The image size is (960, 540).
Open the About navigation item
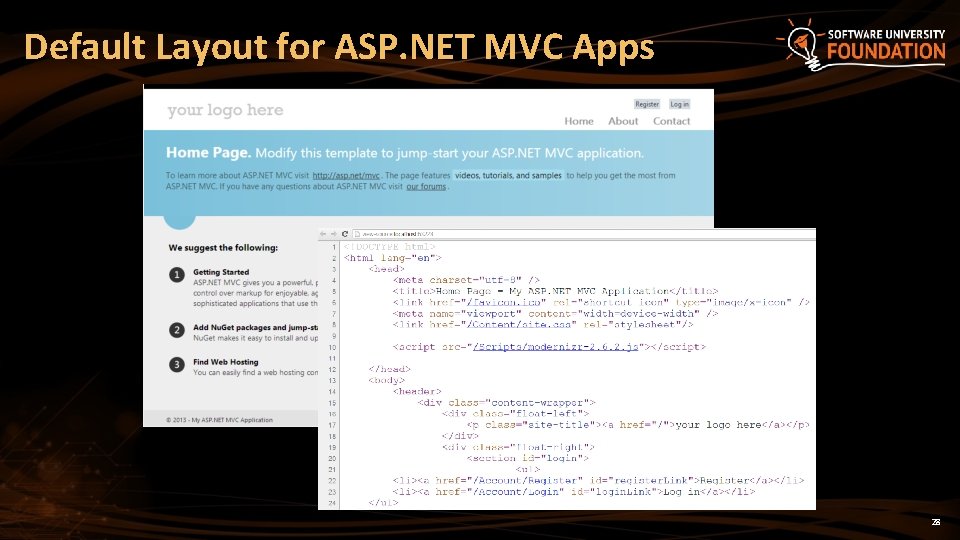(x=623, y=121)
